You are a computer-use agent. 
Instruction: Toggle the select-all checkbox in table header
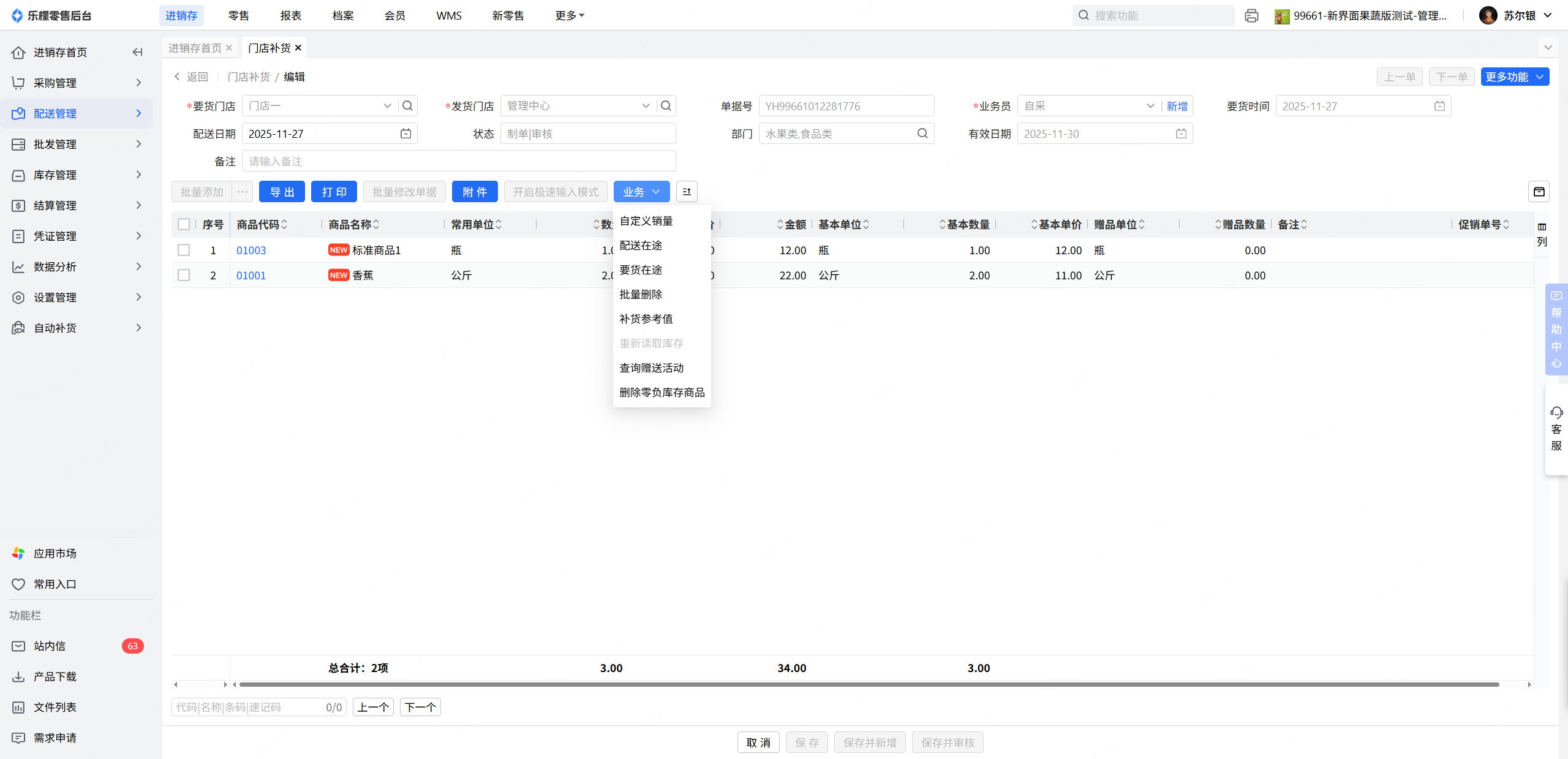(x=184, y=224)
